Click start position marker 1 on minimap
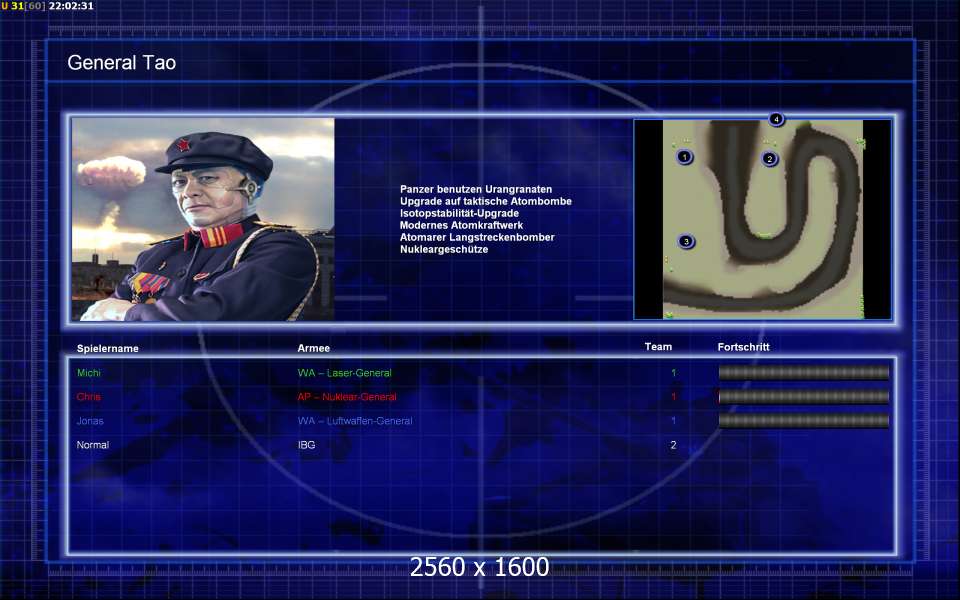960x600 pixels. click(684, 157)
